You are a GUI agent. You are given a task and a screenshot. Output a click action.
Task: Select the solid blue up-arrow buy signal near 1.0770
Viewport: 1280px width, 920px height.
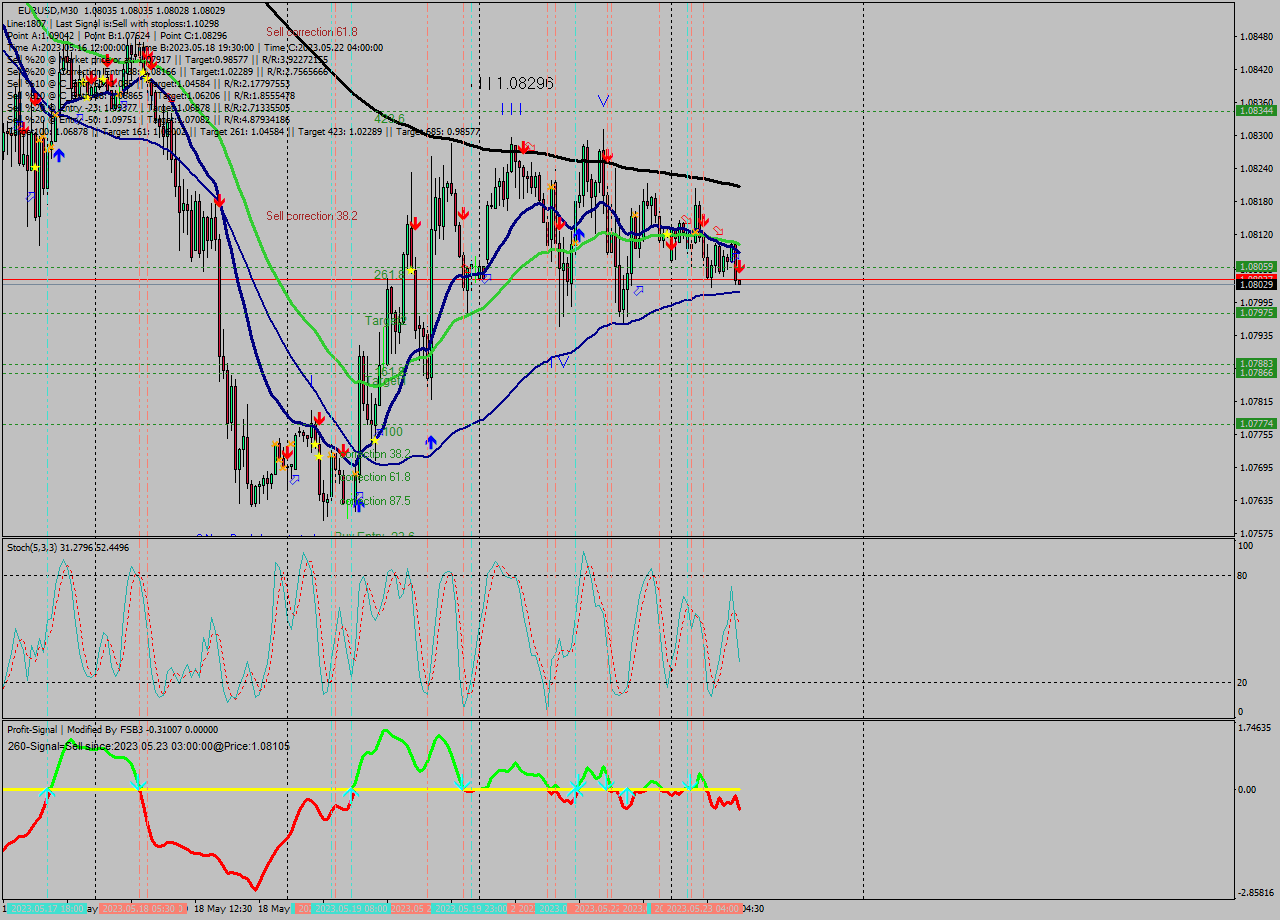tap(431, 442)
